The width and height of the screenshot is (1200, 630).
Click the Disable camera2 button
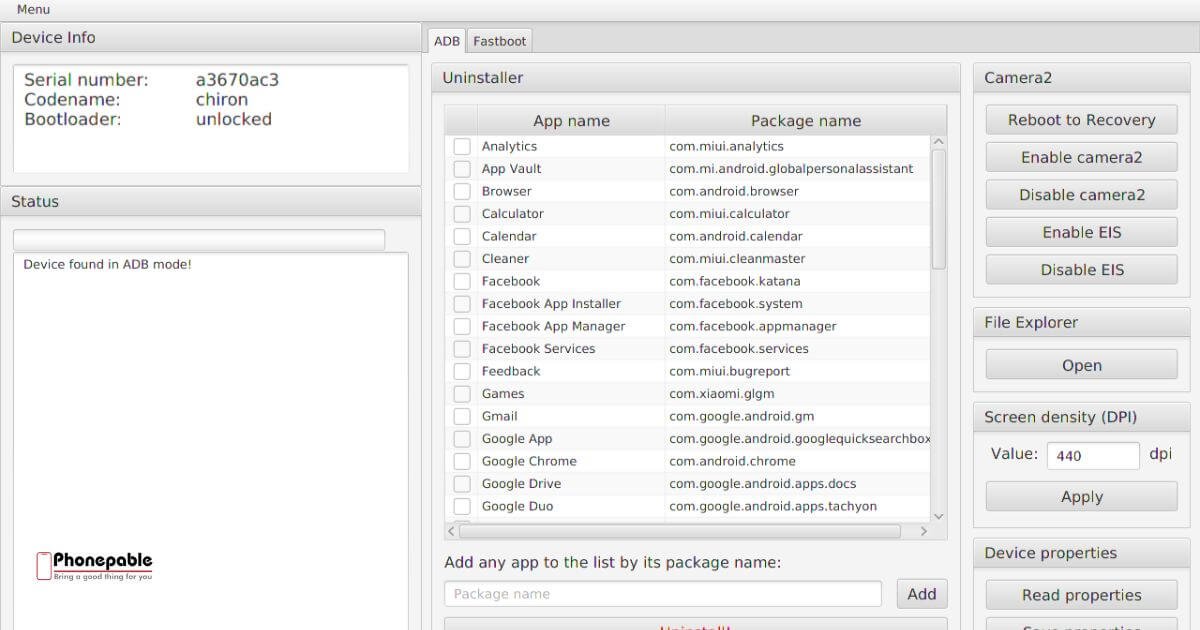point(1081,195)
